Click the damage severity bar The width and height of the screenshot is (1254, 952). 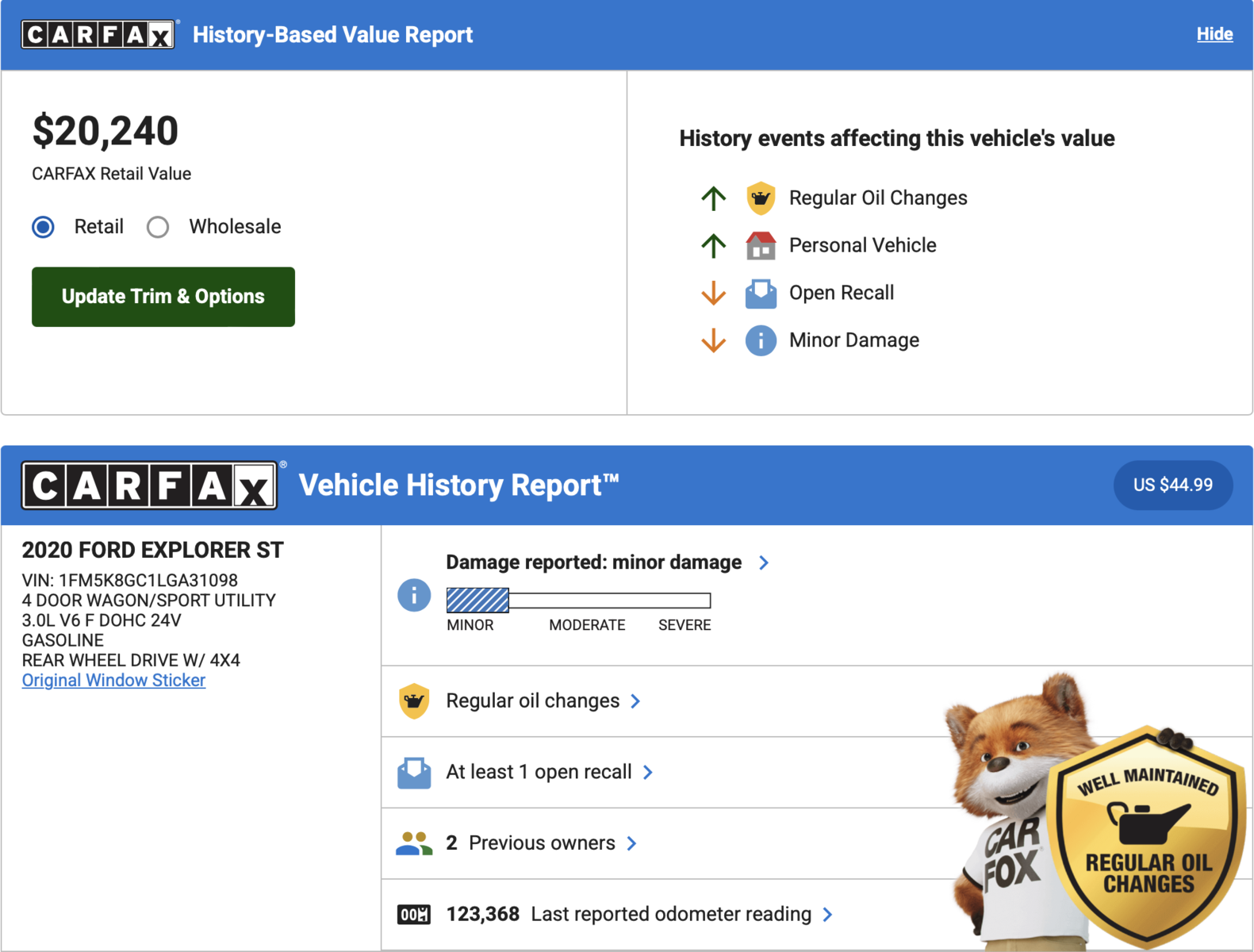578,601
